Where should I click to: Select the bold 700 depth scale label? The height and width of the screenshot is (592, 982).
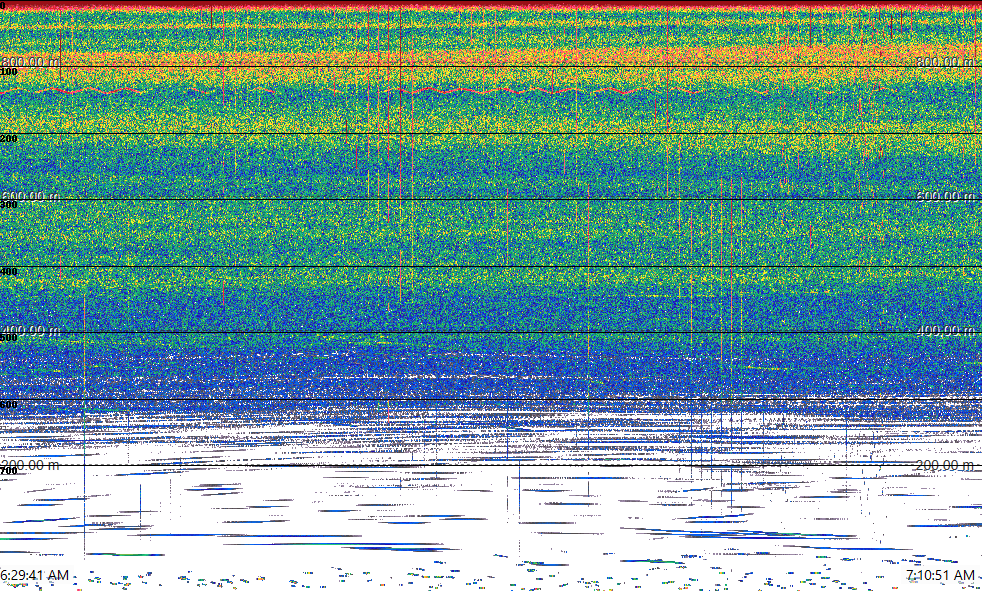click(9, 470)
